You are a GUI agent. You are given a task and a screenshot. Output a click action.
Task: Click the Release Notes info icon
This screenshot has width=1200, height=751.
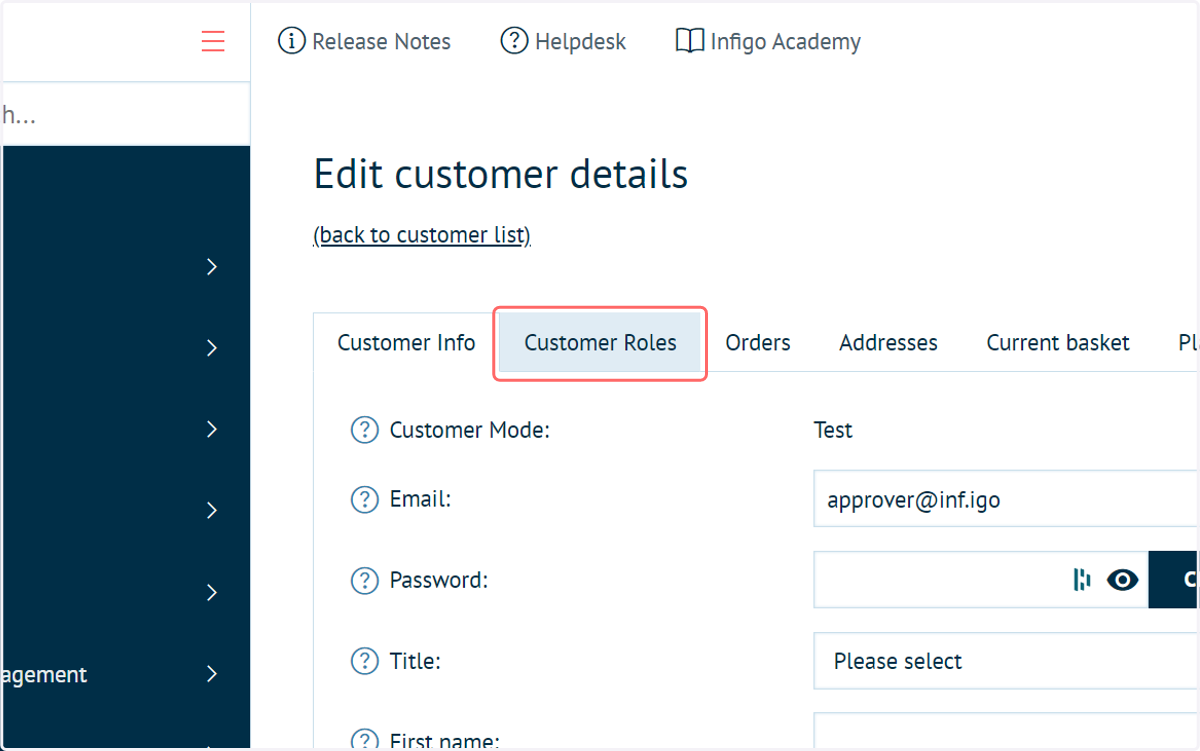[291, 41]
